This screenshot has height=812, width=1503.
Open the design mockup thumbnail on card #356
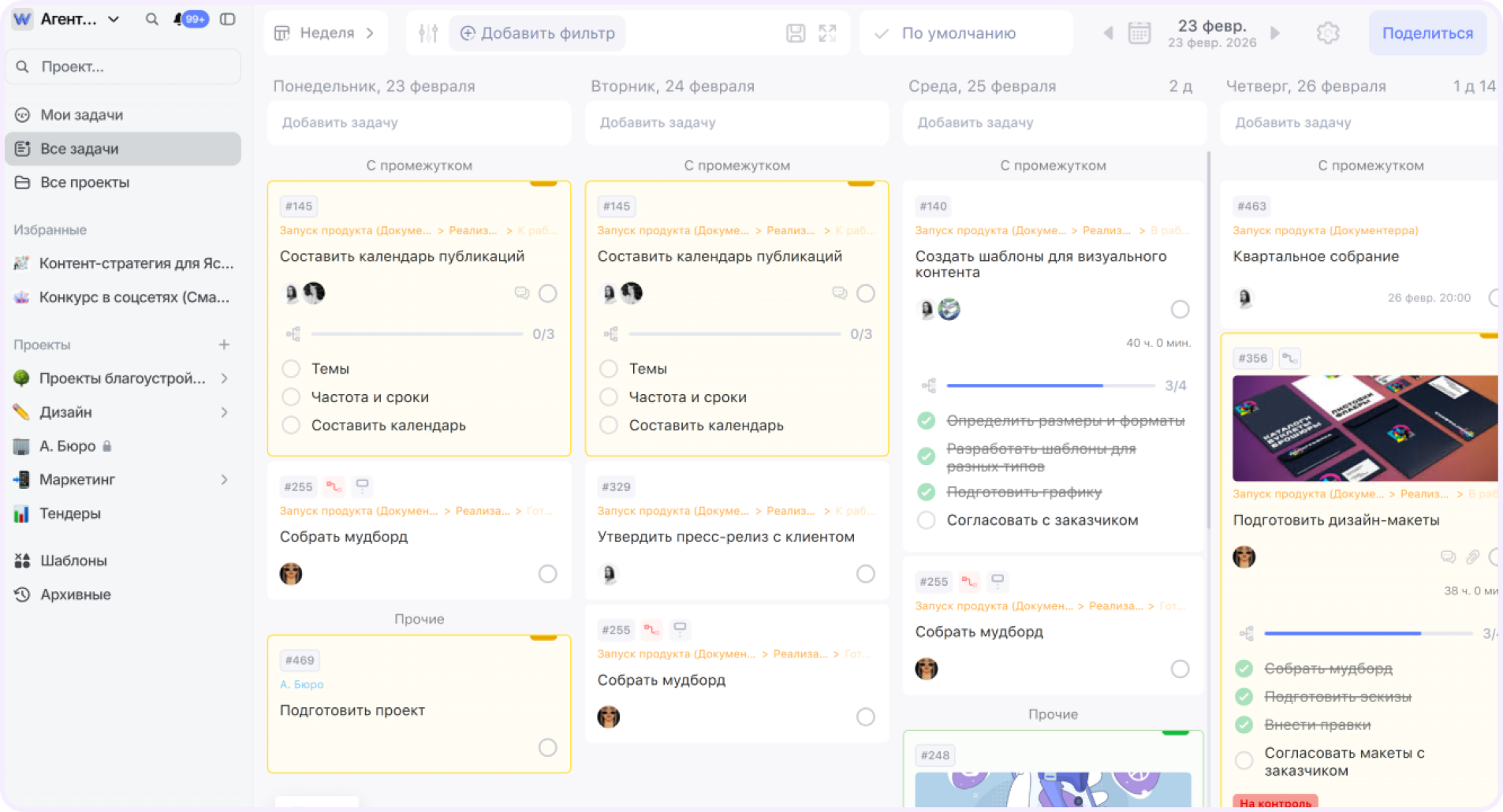pos(1365,428)
